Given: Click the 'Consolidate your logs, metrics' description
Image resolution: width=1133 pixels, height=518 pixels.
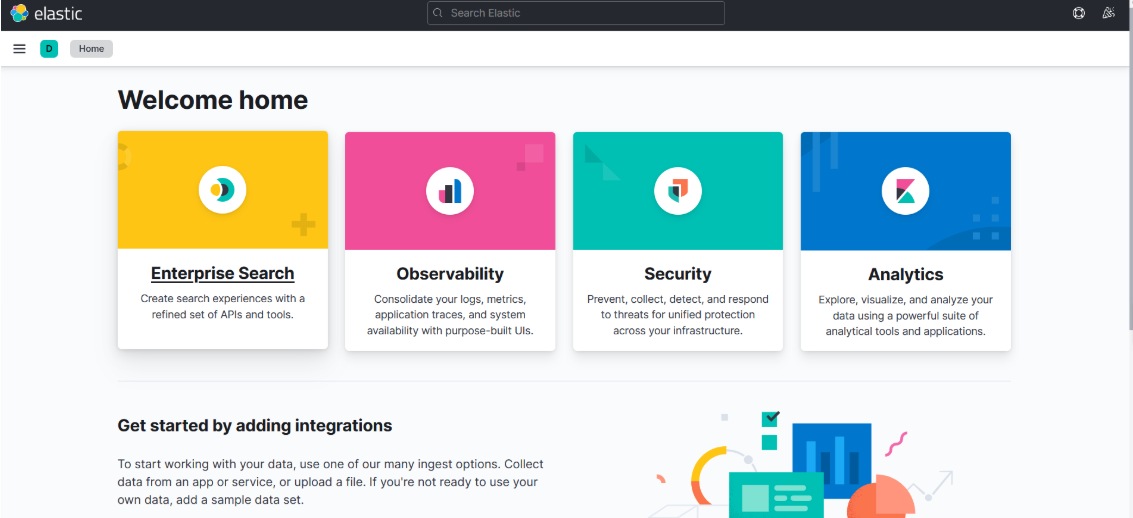Looking at the screenshot, I should click(450, 315).
